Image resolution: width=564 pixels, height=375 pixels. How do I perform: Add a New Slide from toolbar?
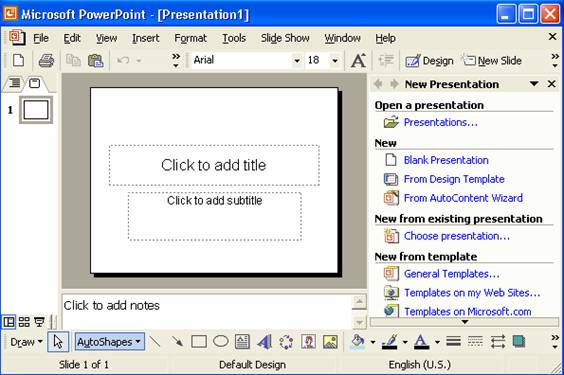click(x=492, y=60)
